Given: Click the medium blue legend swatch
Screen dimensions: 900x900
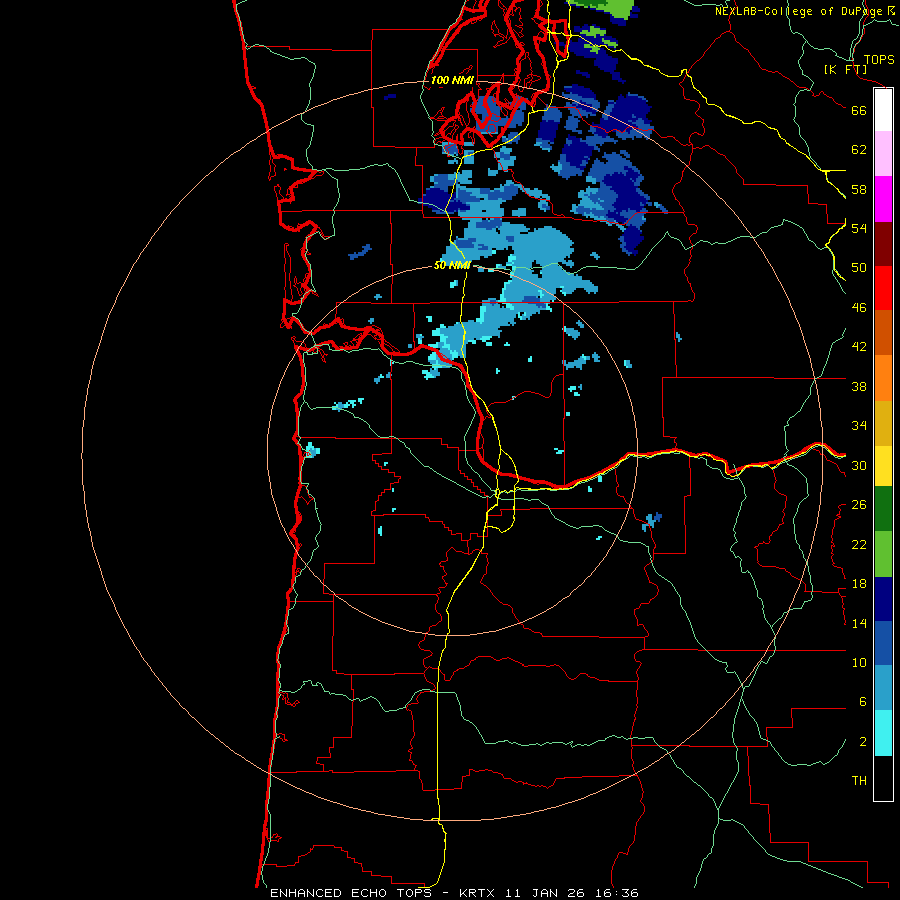Looking at the screenshot, I should click(x=883, y=644).
